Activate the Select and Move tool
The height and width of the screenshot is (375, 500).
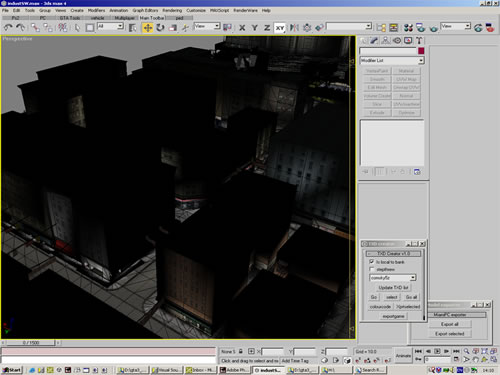pyautogui.click(x=148, y=27)
